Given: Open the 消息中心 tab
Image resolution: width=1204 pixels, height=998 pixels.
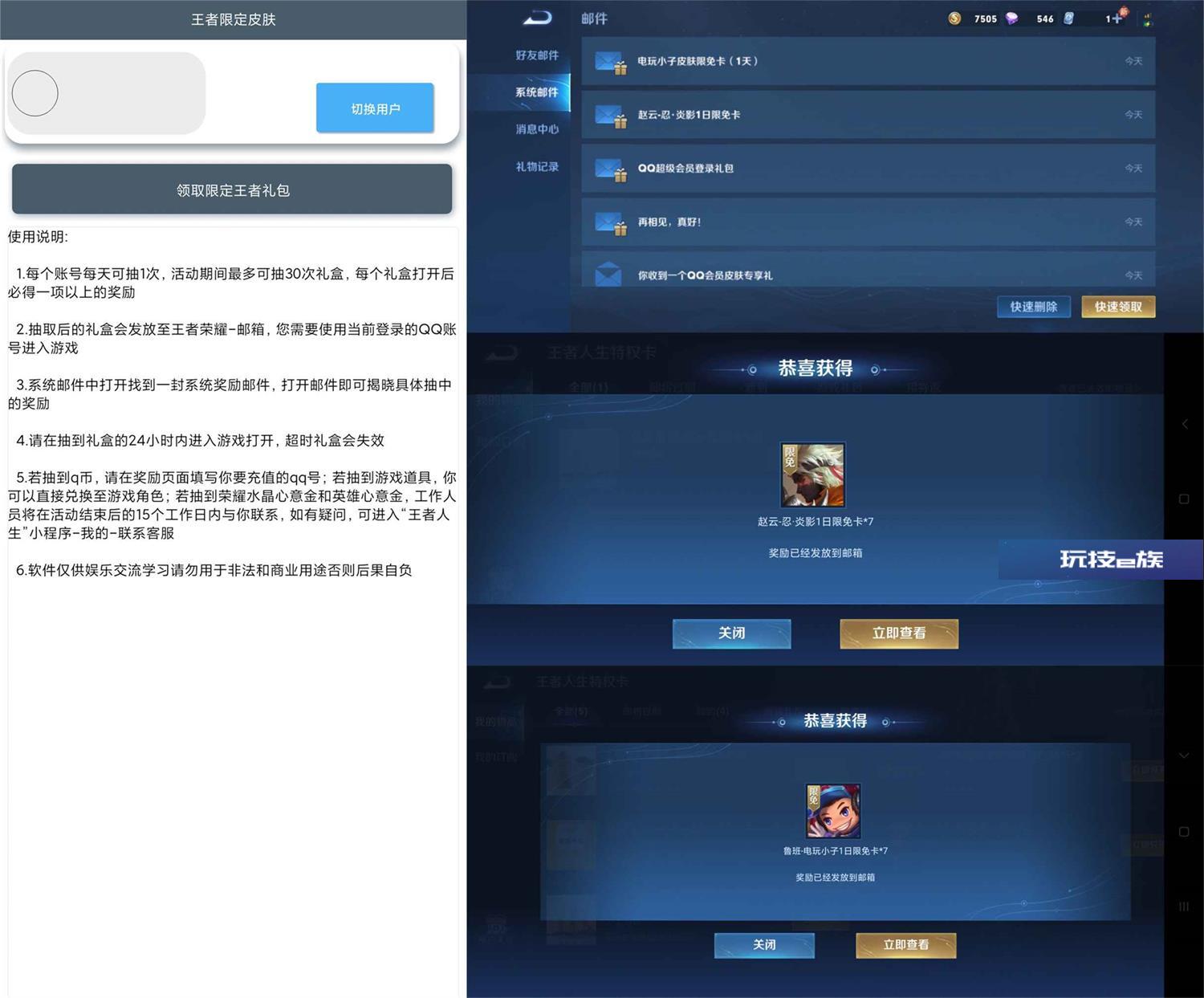Looking at the screenshot, I should coord(537,129).
